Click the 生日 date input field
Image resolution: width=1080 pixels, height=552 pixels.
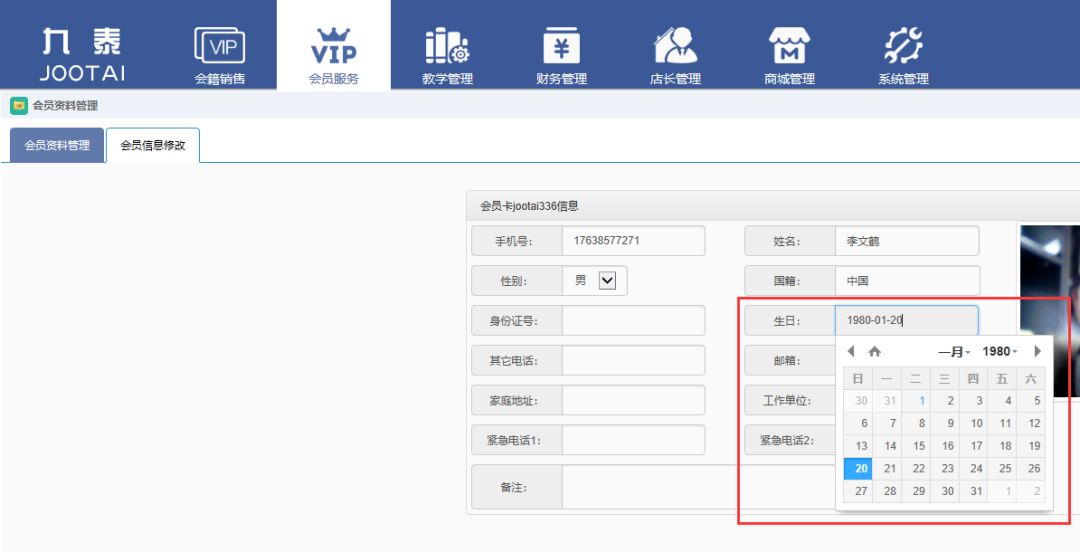(906, 320)
